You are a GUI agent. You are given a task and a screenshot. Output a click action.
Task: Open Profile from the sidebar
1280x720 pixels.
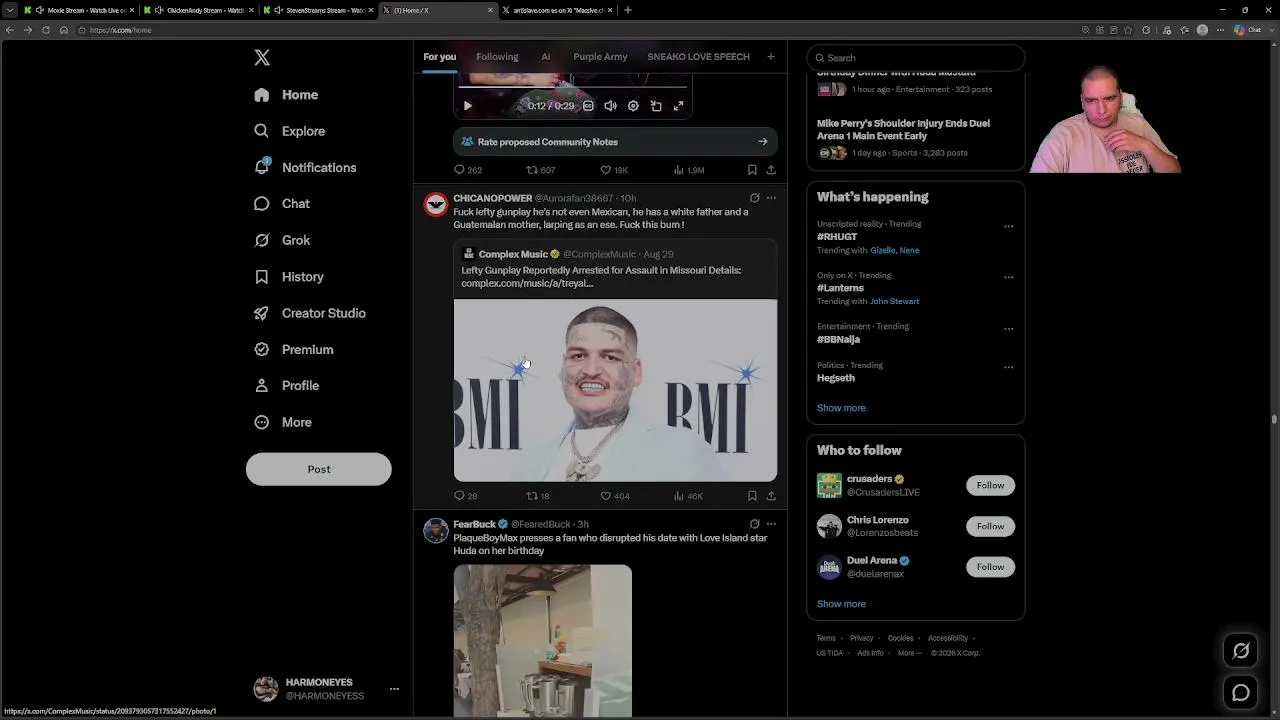pos(287,386)
